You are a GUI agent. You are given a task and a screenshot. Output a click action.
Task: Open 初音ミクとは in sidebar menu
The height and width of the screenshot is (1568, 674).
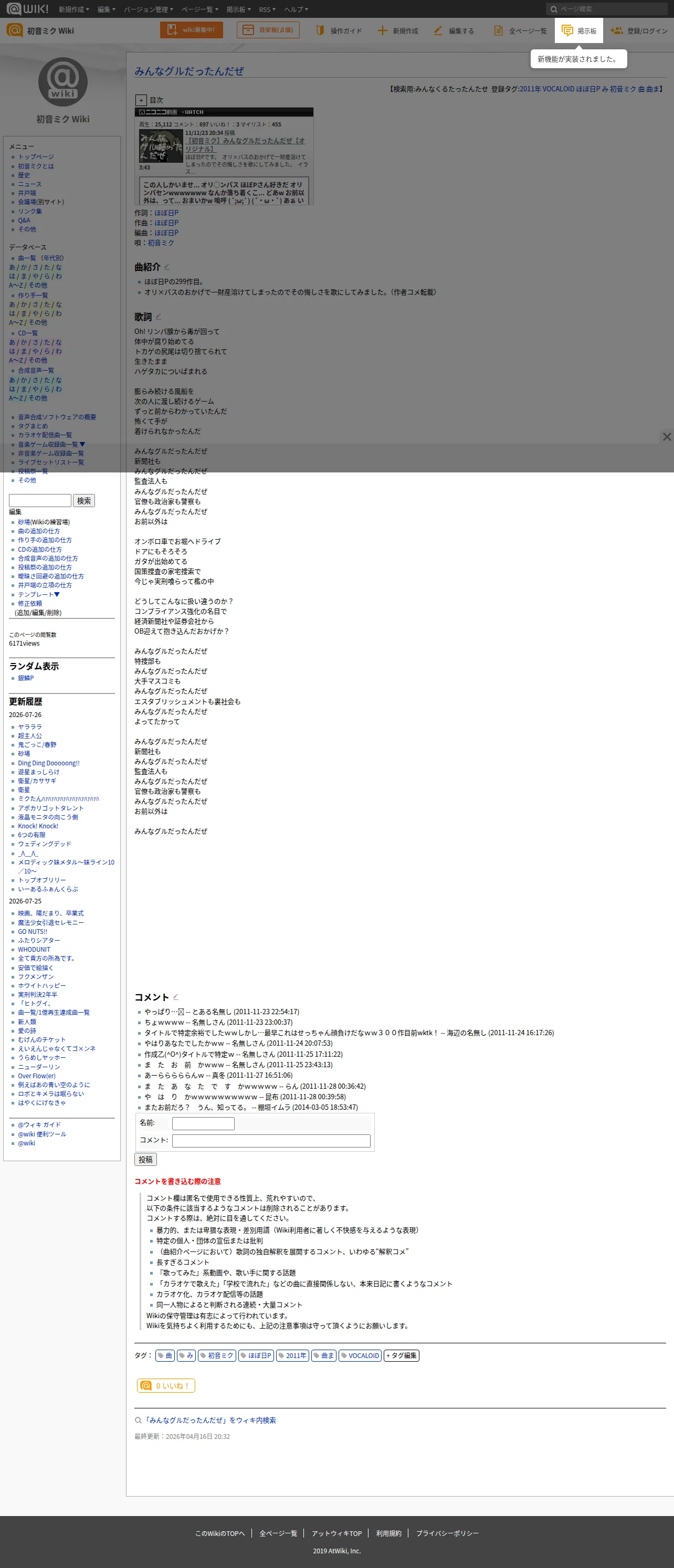click(36, 166)
